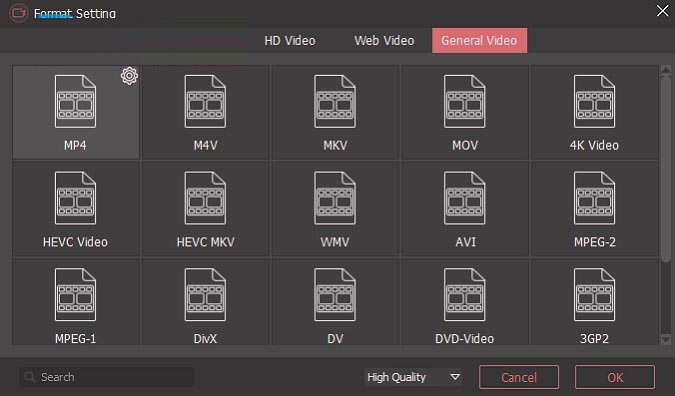The image size is (675, 396).
Task: Pick the MPEG-2 format icon
Action: pyautogui.click(x=594, y=198)
